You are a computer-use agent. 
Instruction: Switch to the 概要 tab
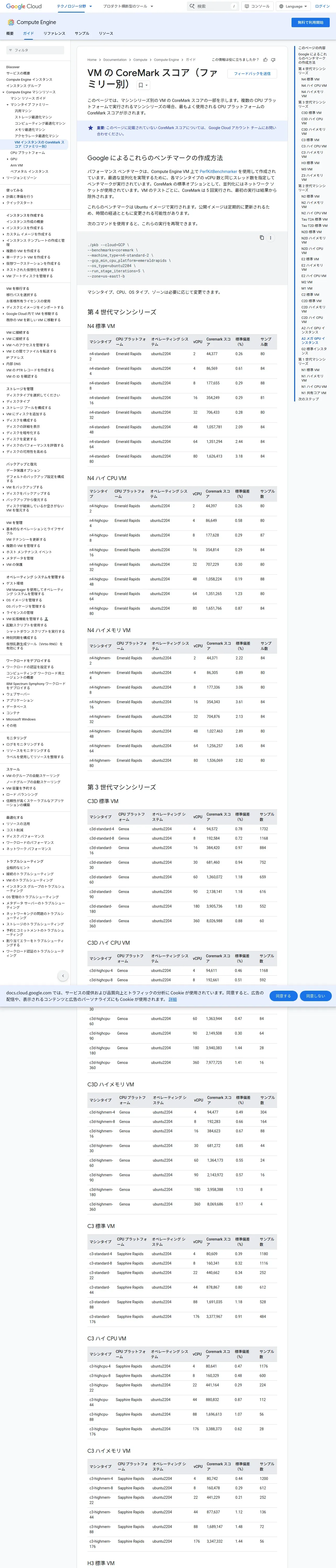coord(10,33)
